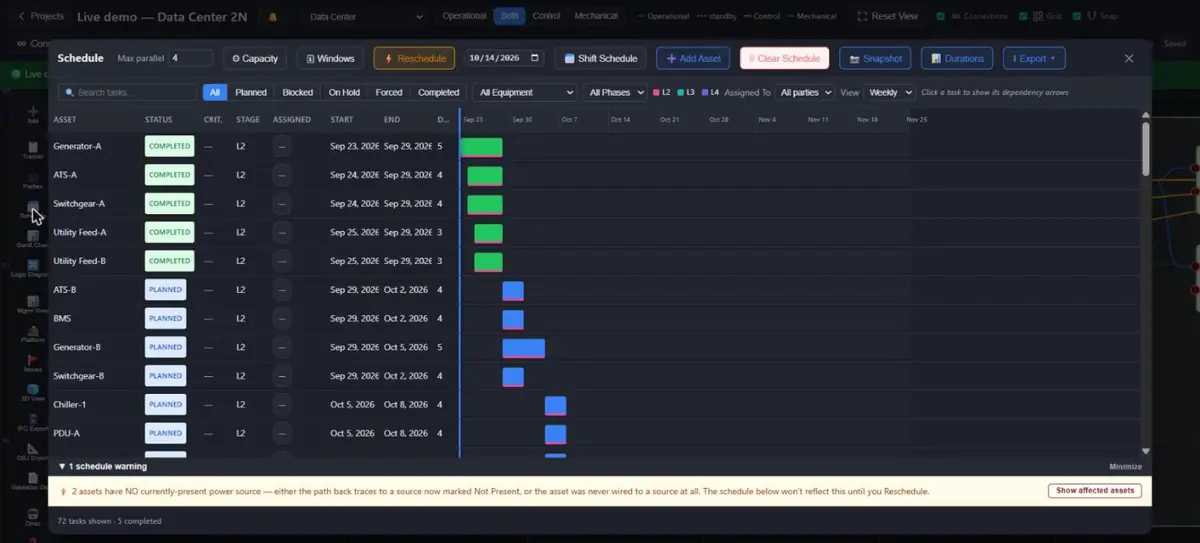The height and width of the screenshot is (543, 1200).
Task: Click the Reschedule button
Action: point(414,58)
